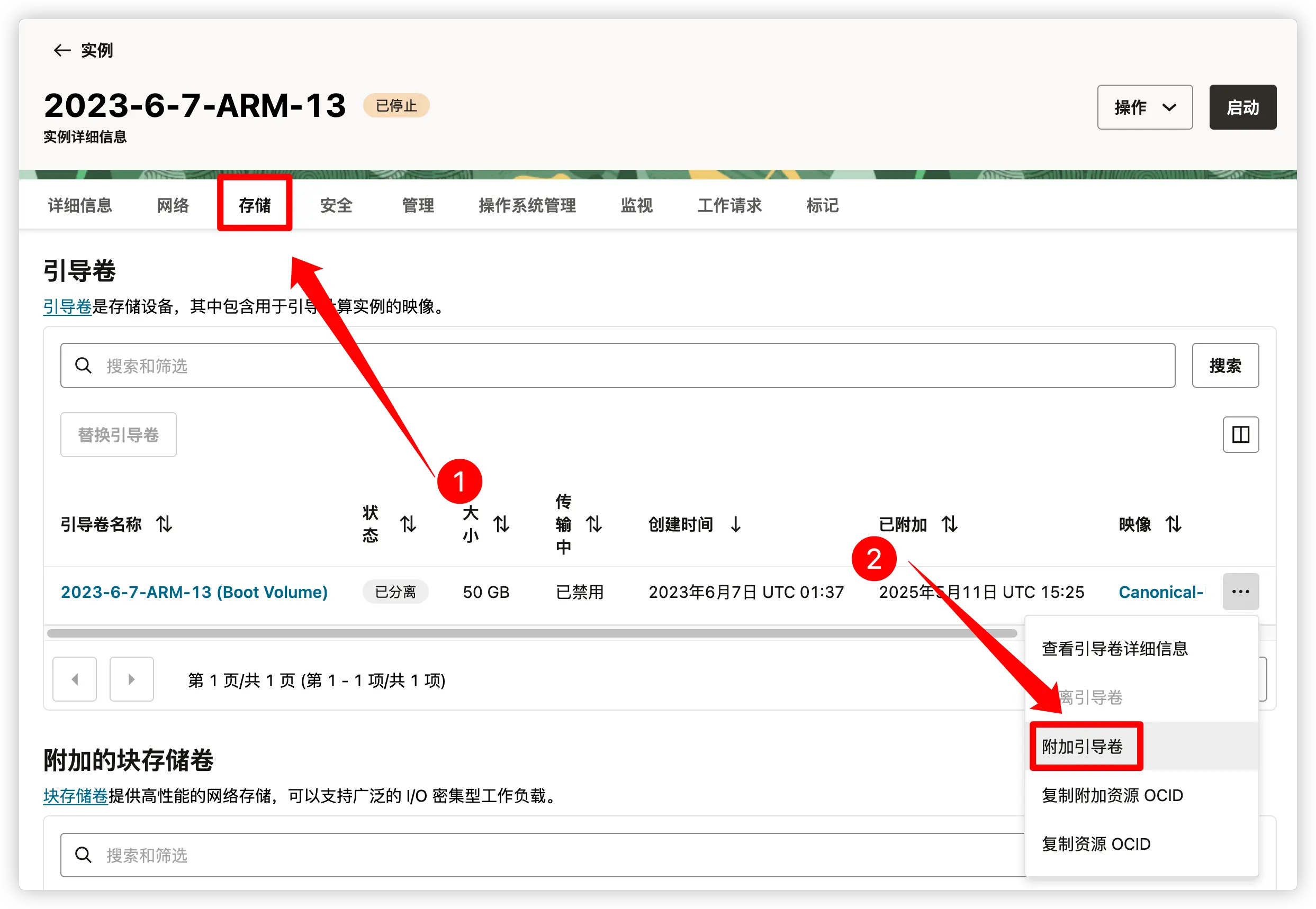Sort the 已附加 column

click(x=950, y=524)
